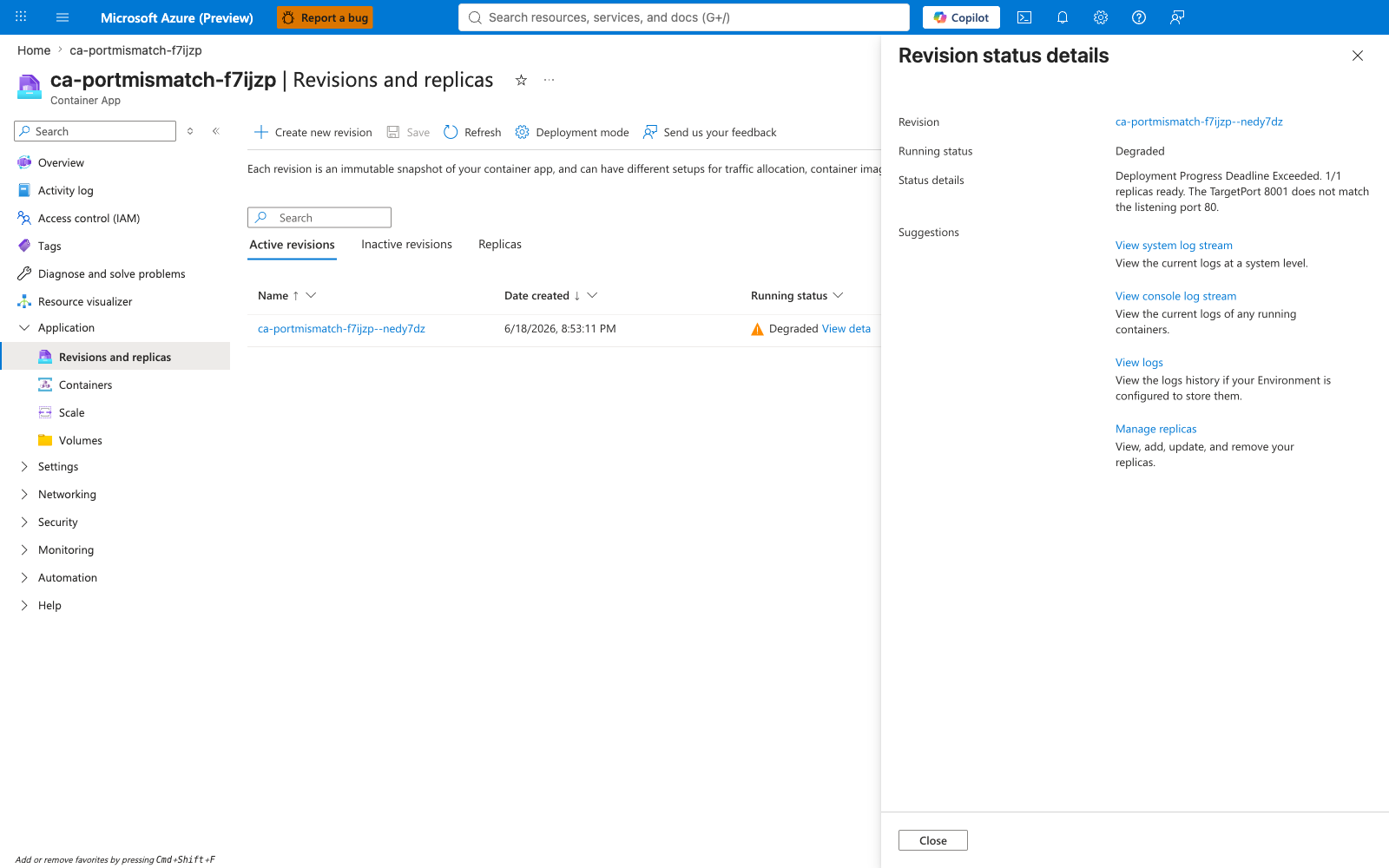Open Scale under Application

(x=71, y=412)
